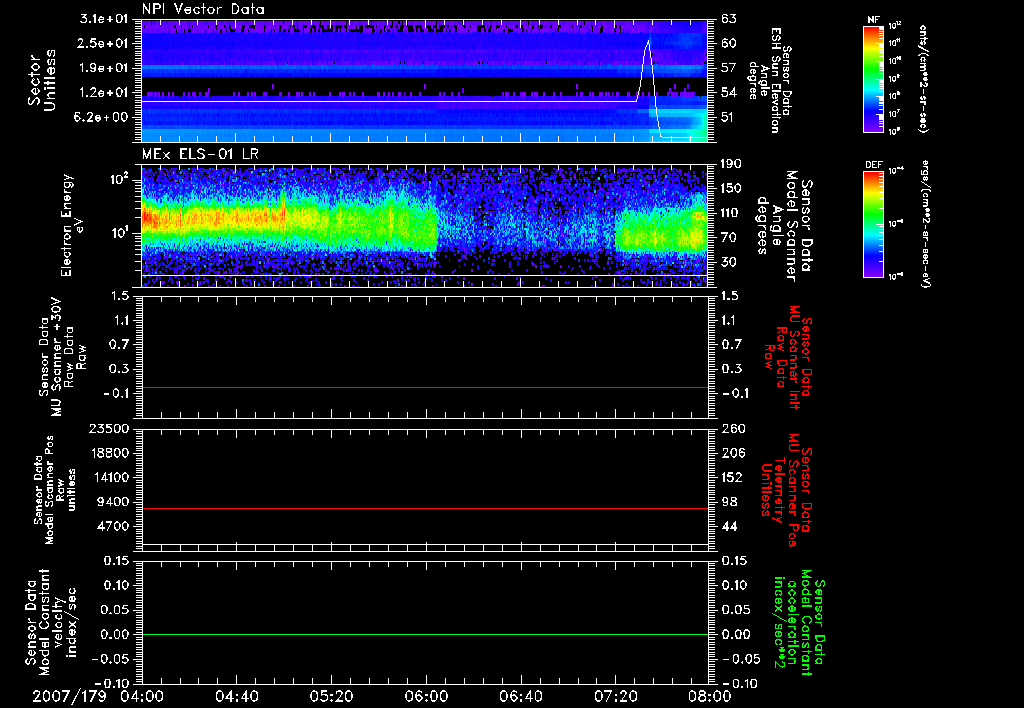The image size is (1024, 708).
Task: Click the '4700' scanner position tick label
Action: click(x=113, y=526)
